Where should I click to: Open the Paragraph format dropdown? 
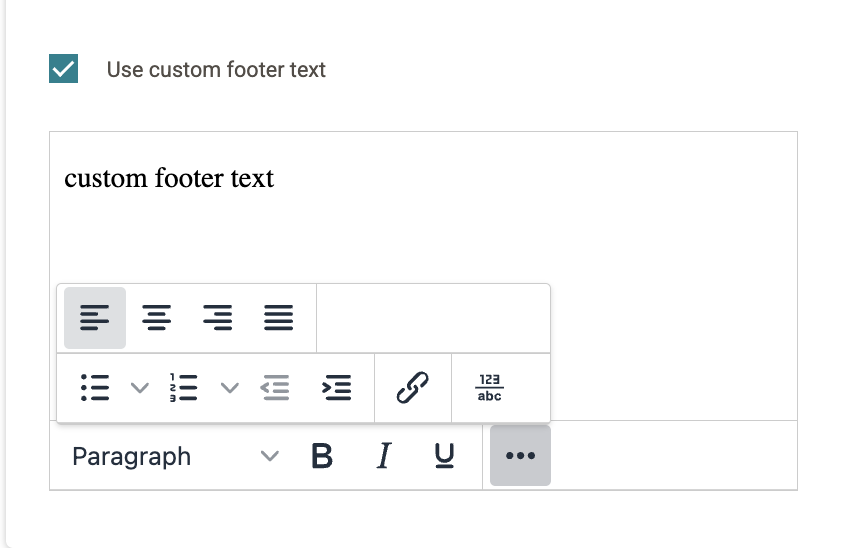pos(176,456)
